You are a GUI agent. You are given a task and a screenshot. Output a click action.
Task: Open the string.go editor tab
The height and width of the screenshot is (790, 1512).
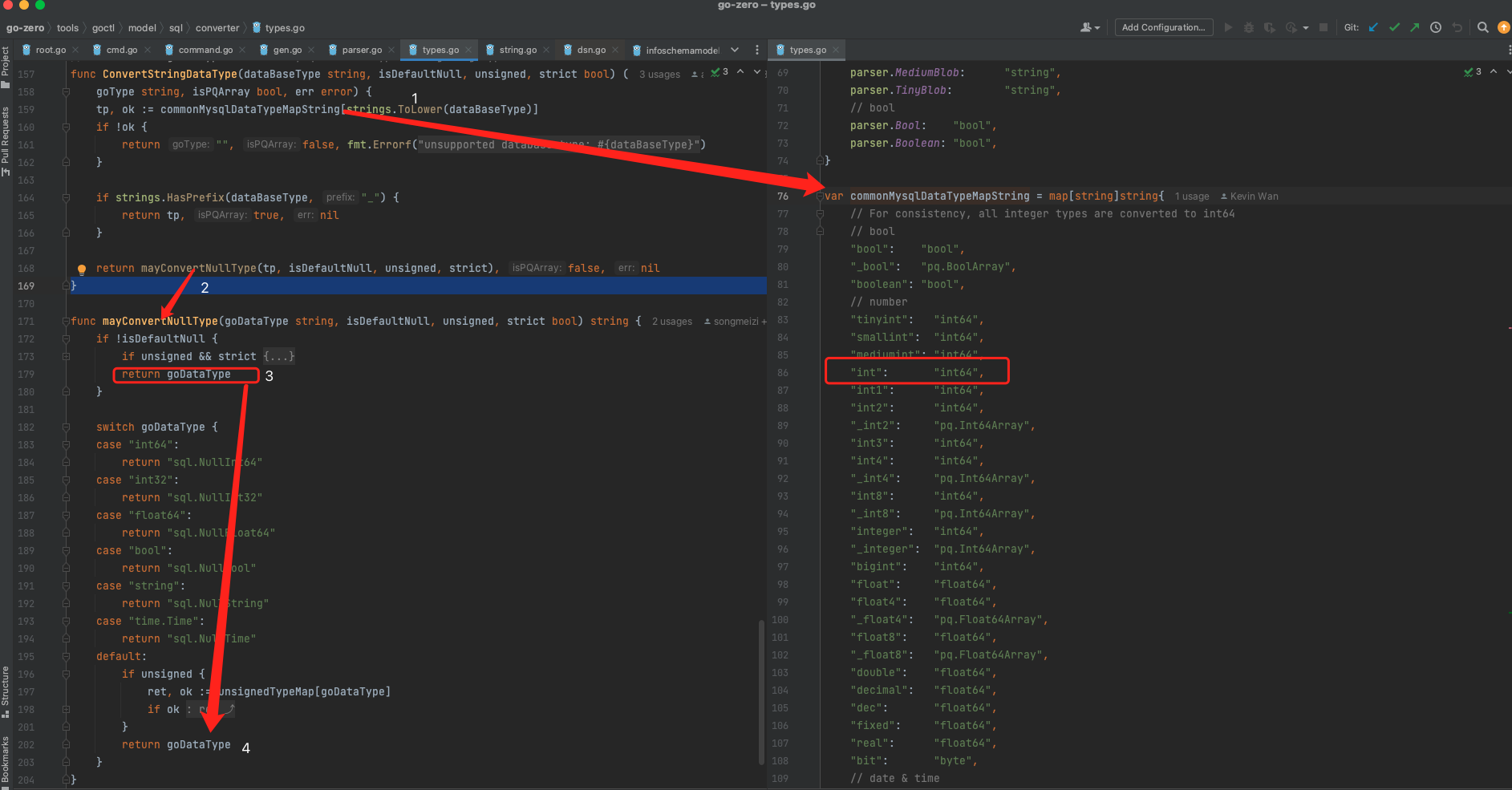pos(518,50)
